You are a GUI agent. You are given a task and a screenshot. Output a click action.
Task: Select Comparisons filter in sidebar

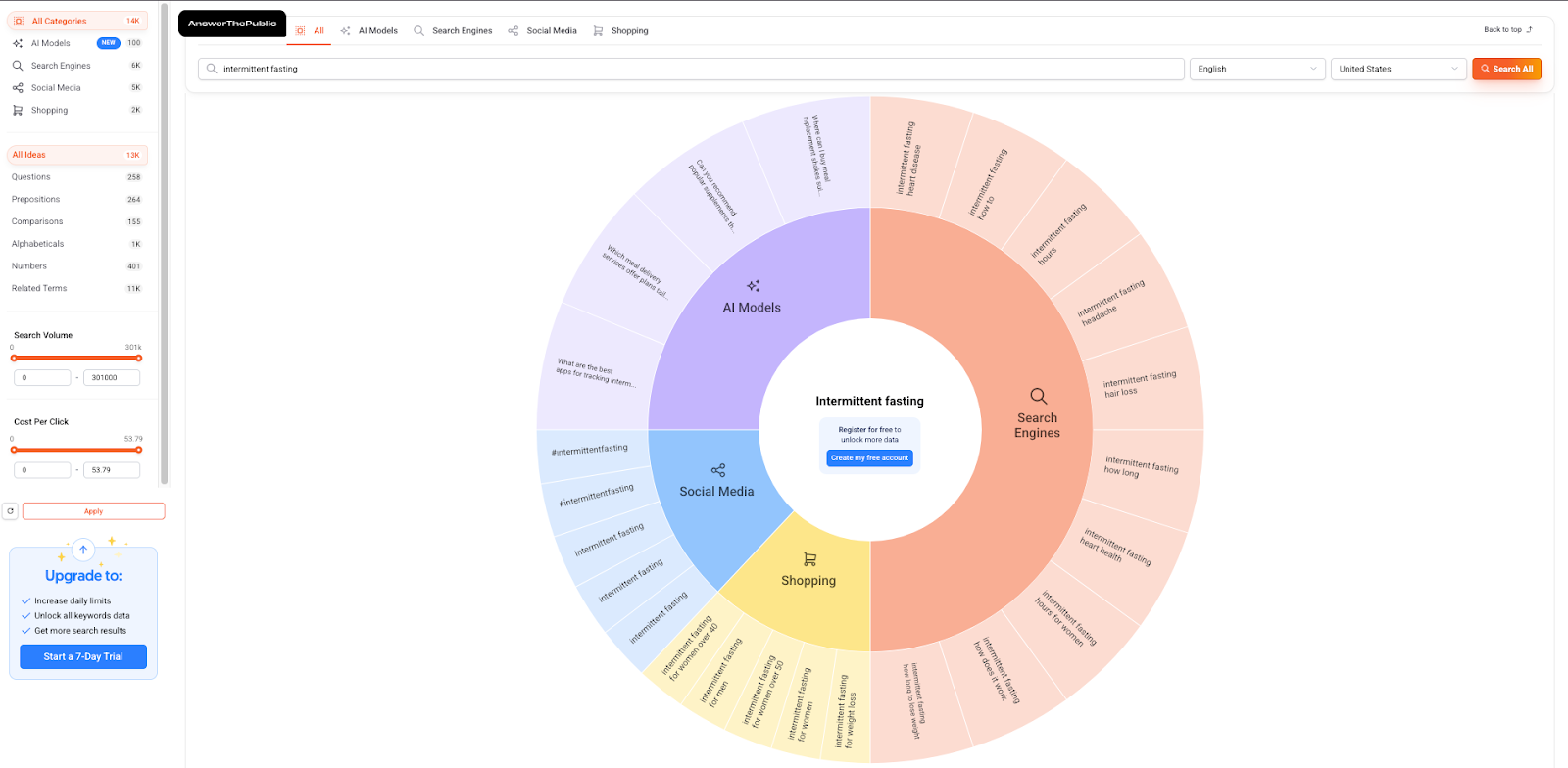point(77,221)
